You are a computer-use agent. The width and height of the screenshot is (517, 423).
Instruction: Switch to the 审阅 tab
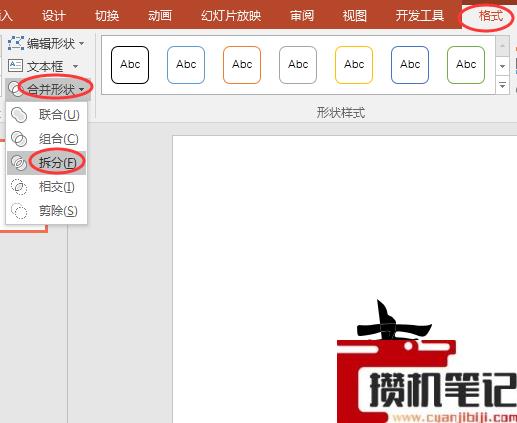point(302,15)
